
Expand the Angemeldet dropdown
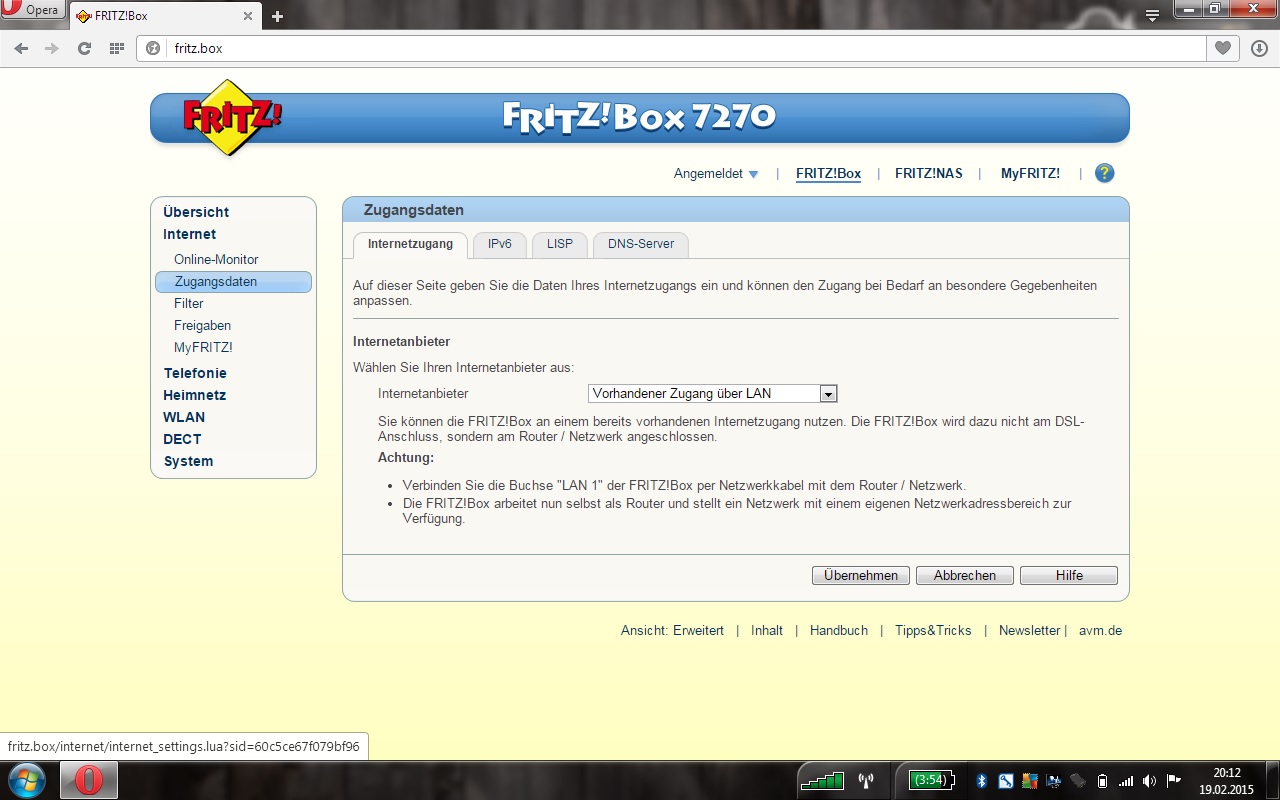pyautogui.click(x=716, y=174)
